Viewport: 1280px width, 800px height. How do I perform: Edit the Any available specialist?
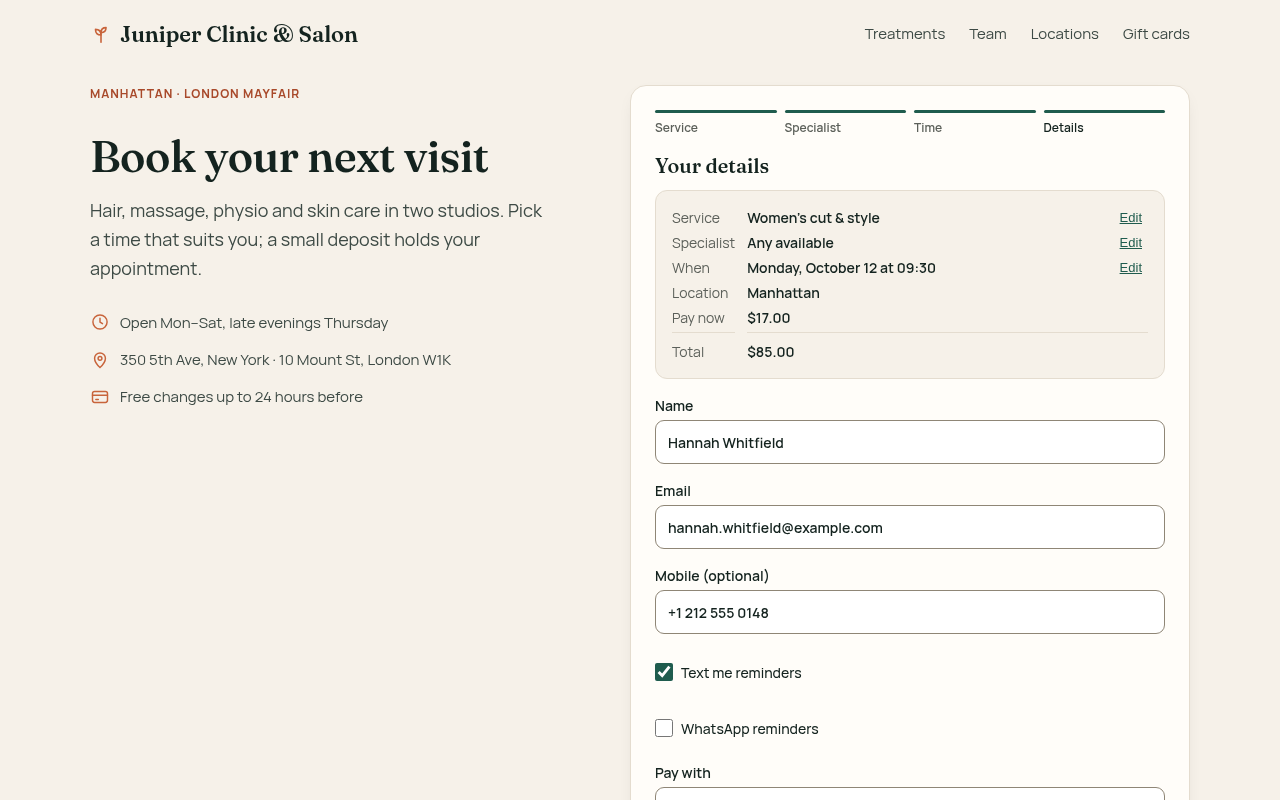[1131, 243]
